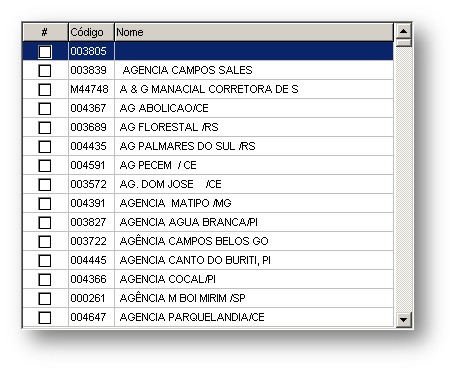Select checkbox for A & G MANACIAL CORRETORA
The height and width of the screenshot is (372, 456).
[45, 90]
